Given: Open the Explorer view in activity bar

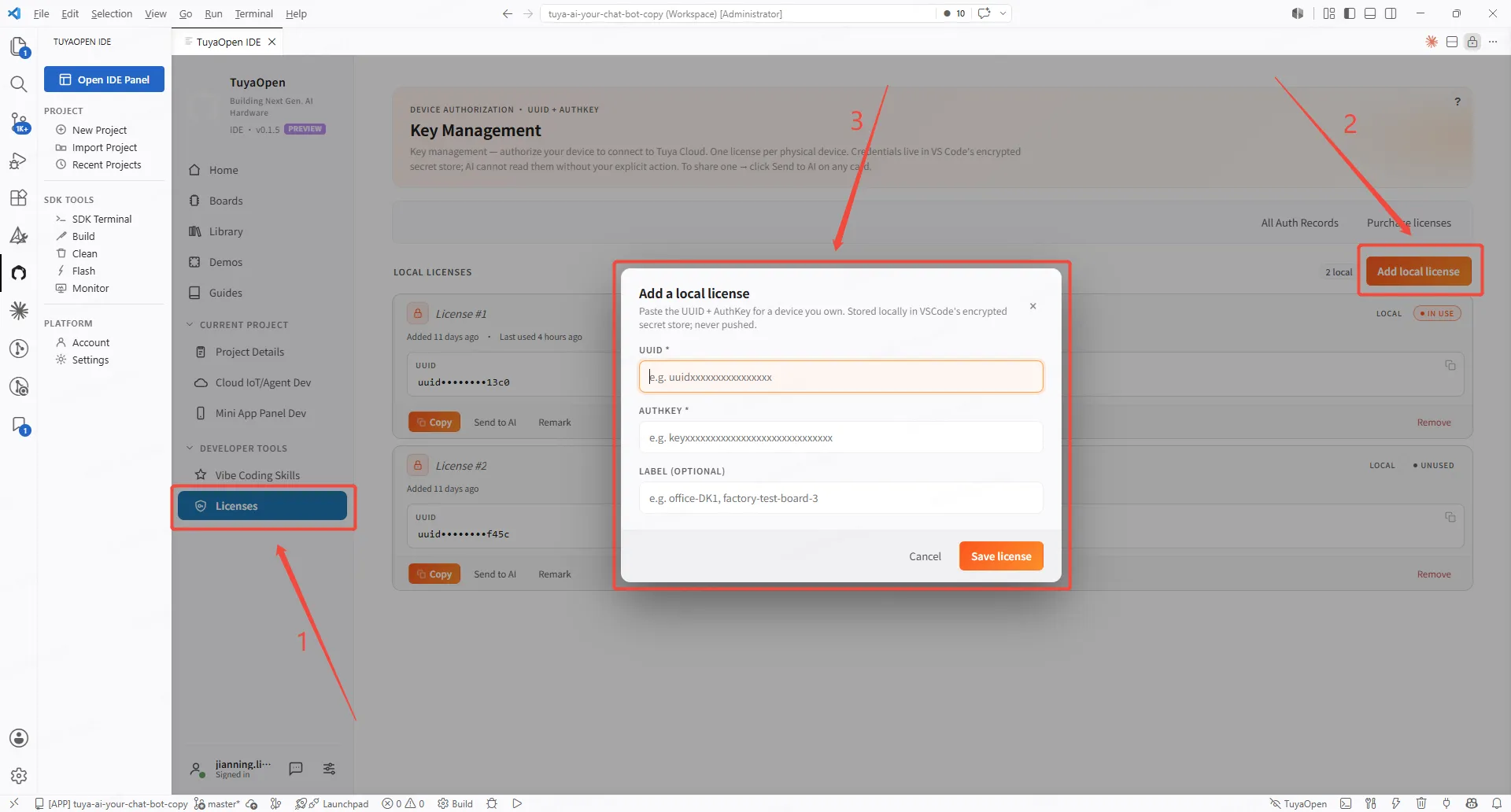Looking at the screenshot, I should pos(19,47).
